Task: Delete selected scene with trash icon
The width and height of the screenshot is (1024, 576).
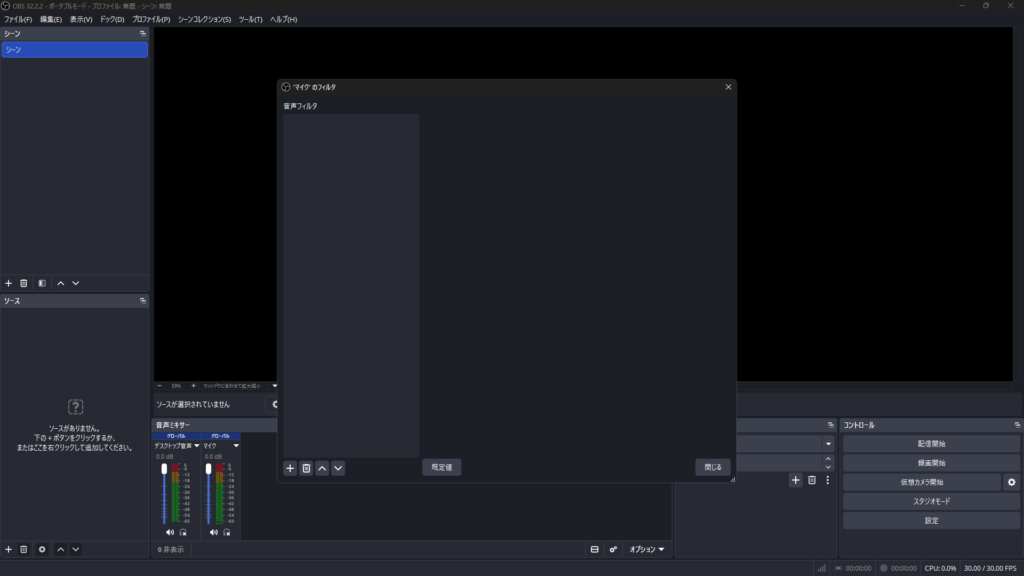Action: click(24, 283)
